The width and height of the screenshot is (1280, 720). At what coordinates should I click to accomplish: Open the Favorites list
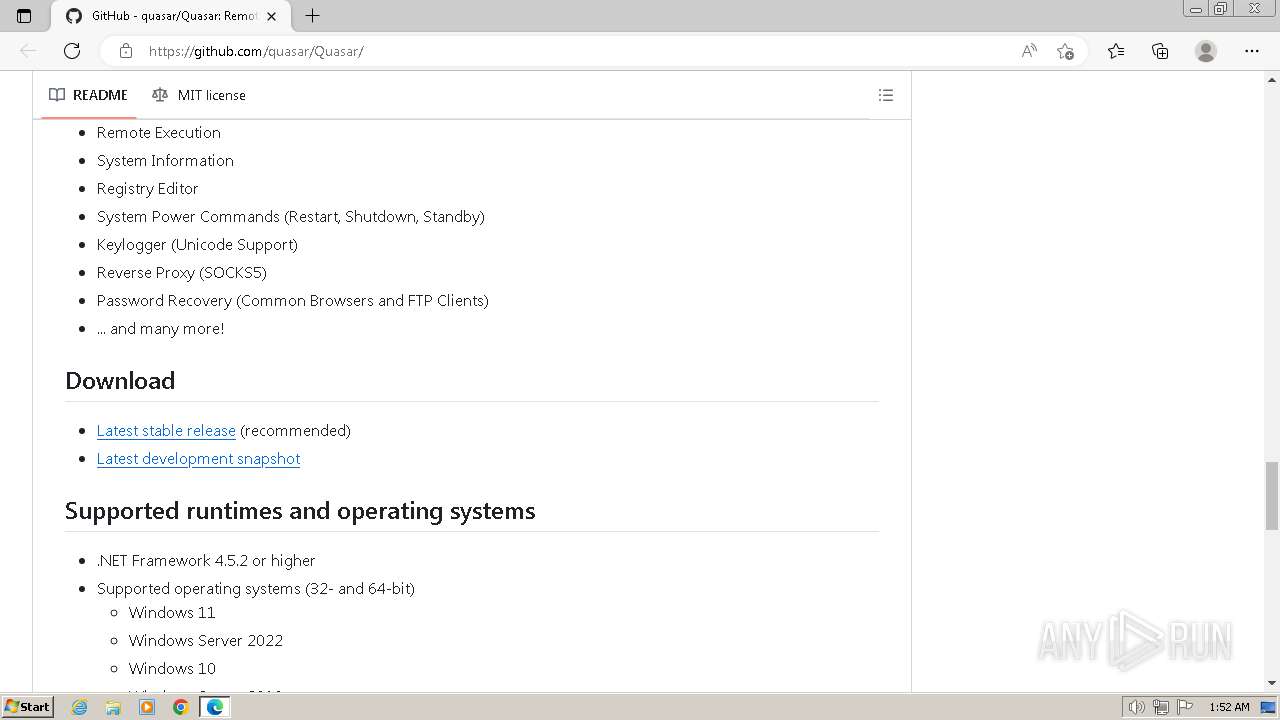(1116, 51)
